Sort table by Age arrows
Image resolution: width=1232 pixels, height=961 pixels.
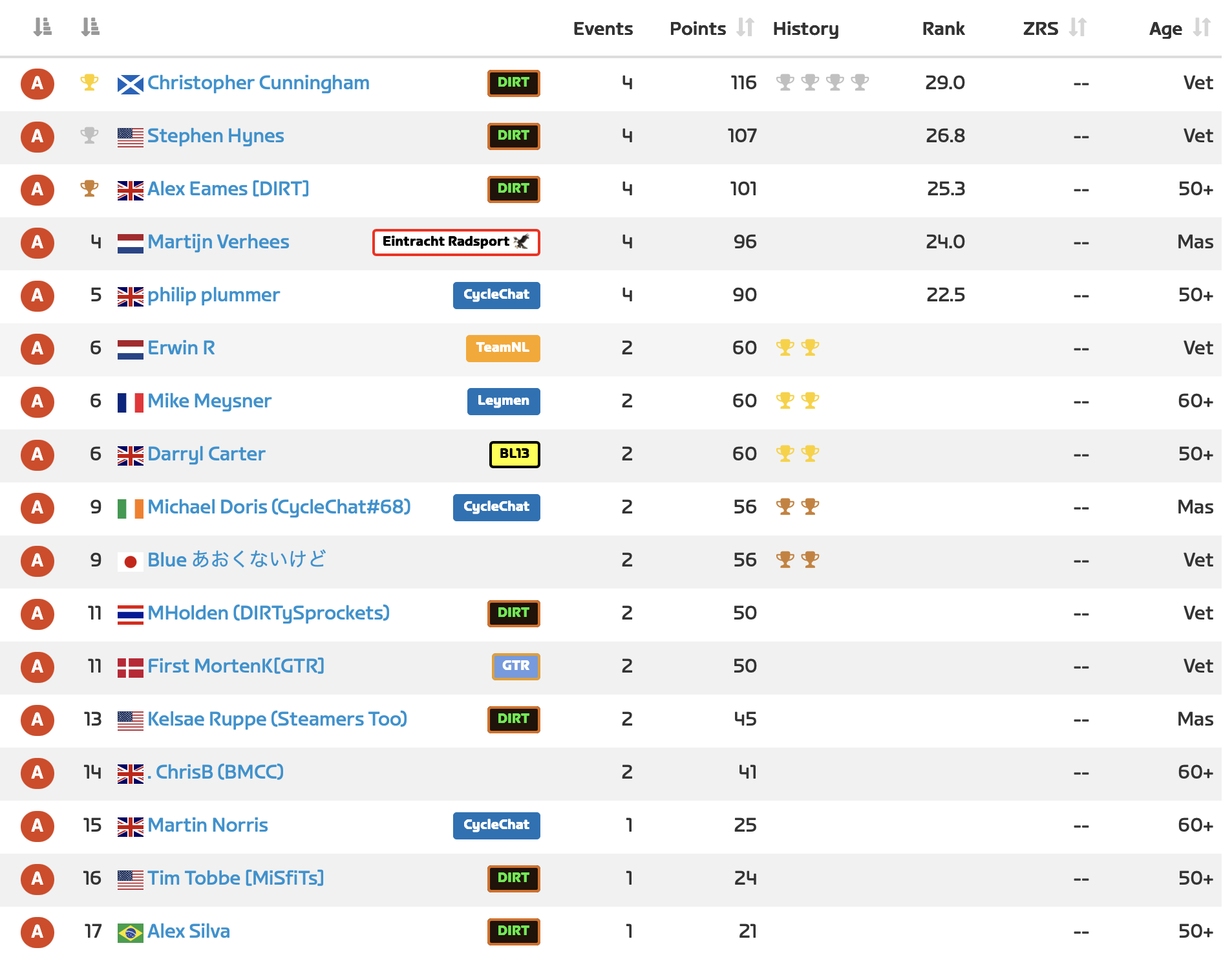1202,28
